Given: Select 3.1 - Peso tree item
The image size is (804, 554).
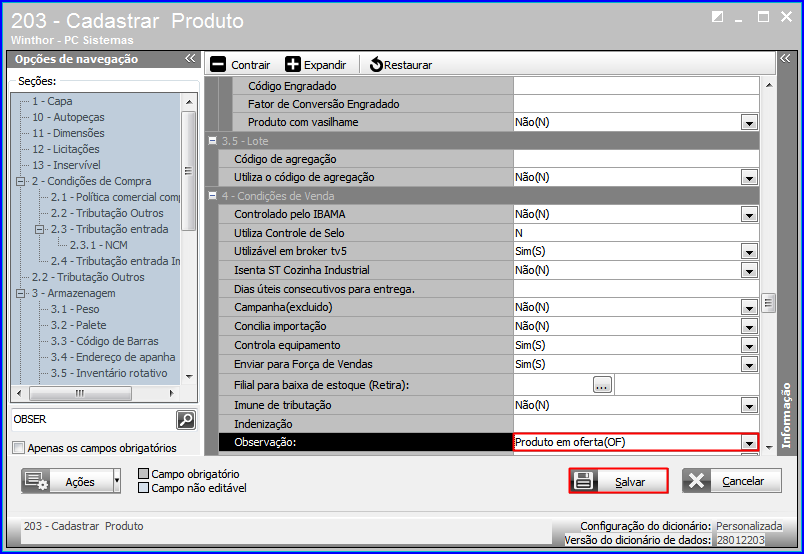Looking at the screenshot, I should pyautogui.click(x=75, y=309).
